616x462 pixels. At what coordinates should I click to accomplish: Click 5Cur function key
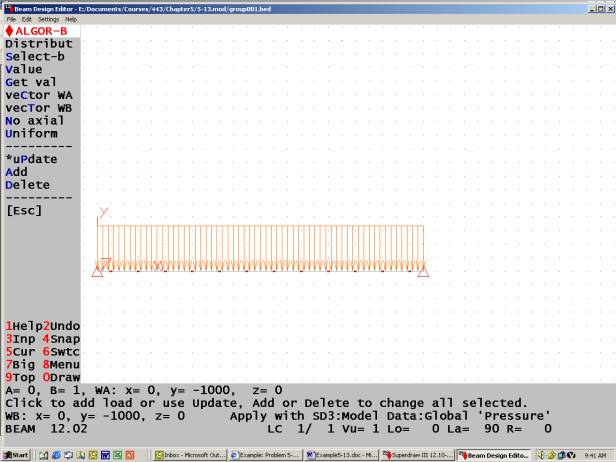(x=20, y=352)
